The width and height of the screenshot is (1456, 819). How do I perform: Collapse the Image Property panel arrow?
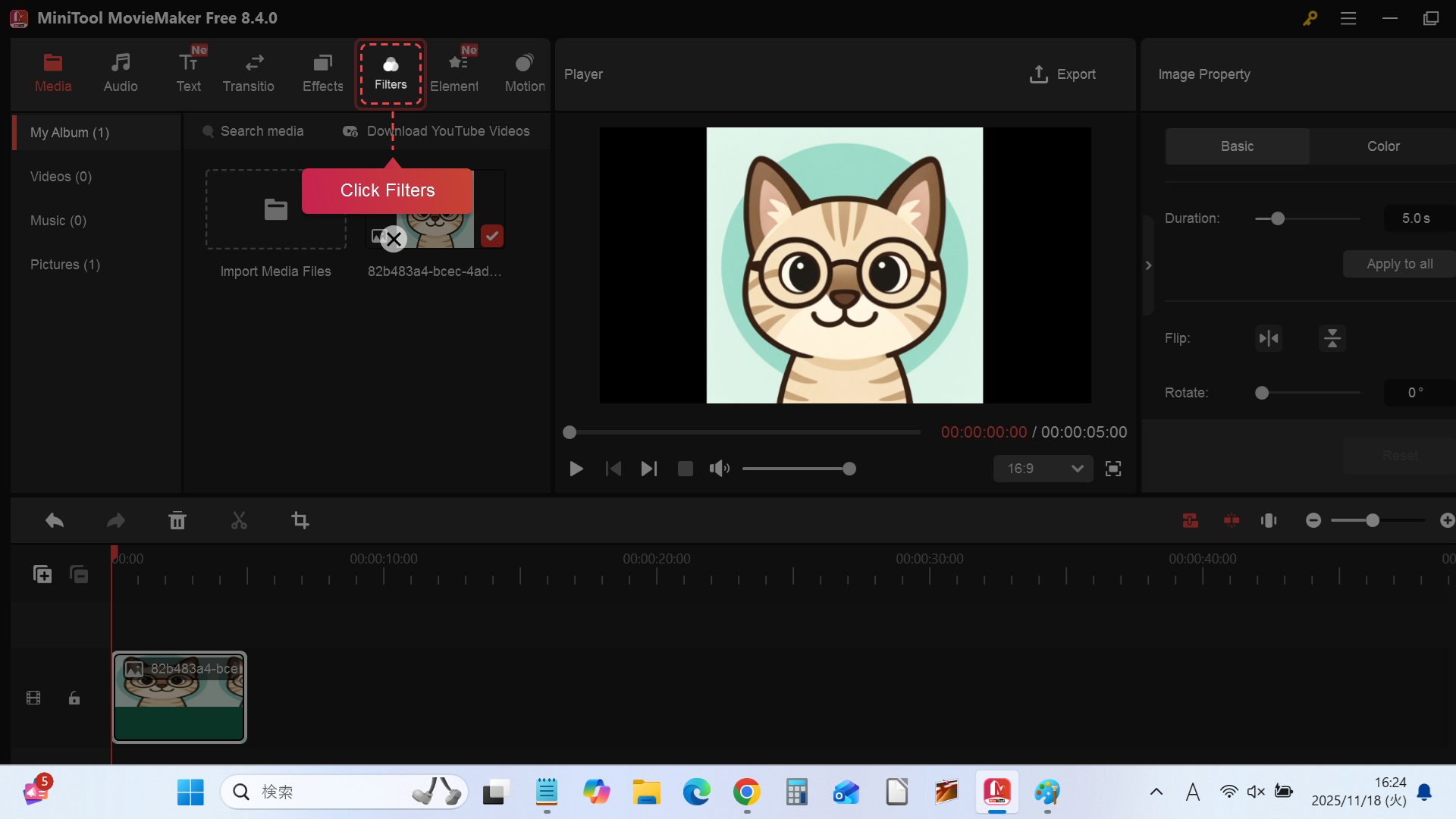pyautogui.click(x=1148, y=265)
